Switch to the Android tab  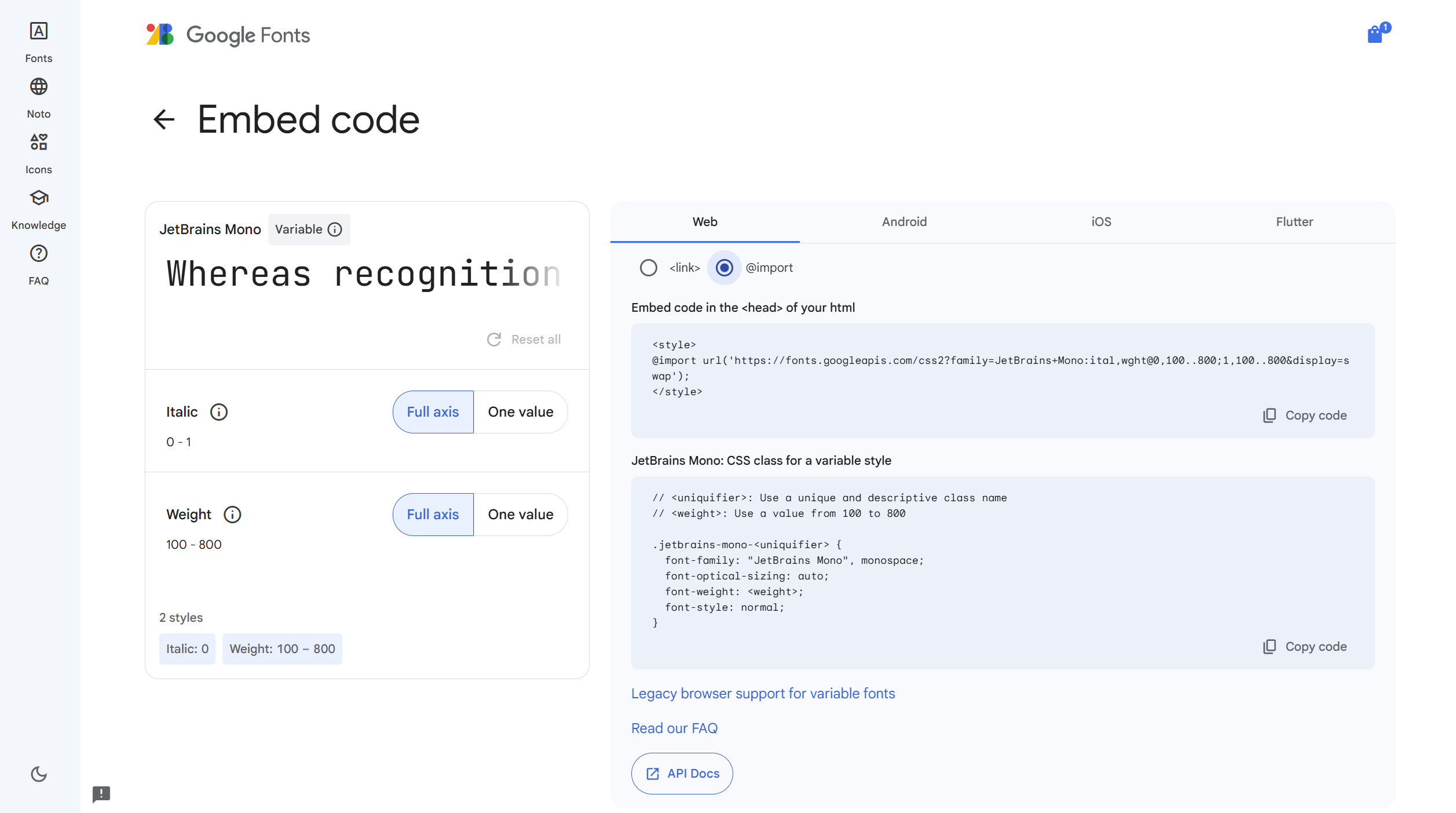coord(904,222)
